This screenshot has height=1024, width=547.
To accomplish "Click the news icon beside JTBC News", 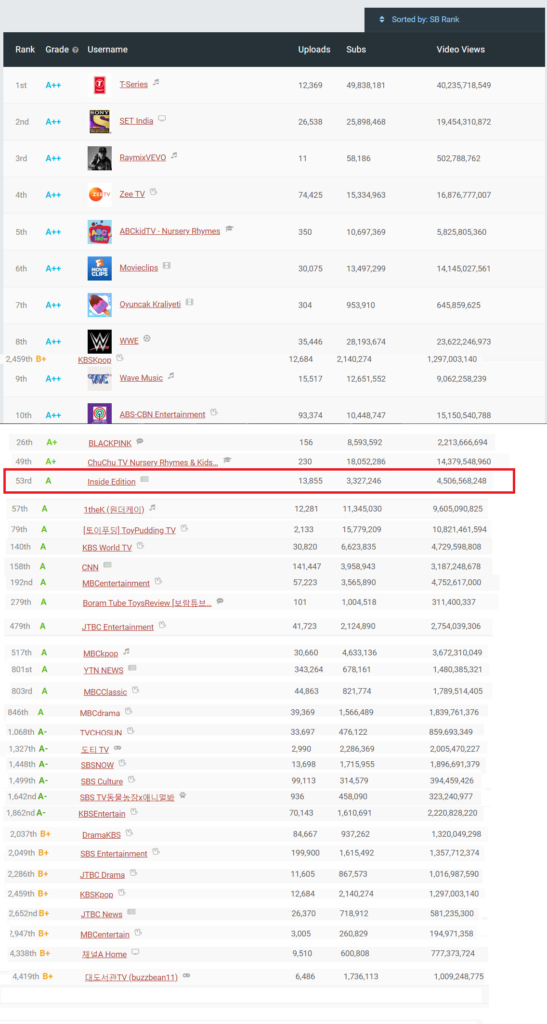I will point(131,912).
